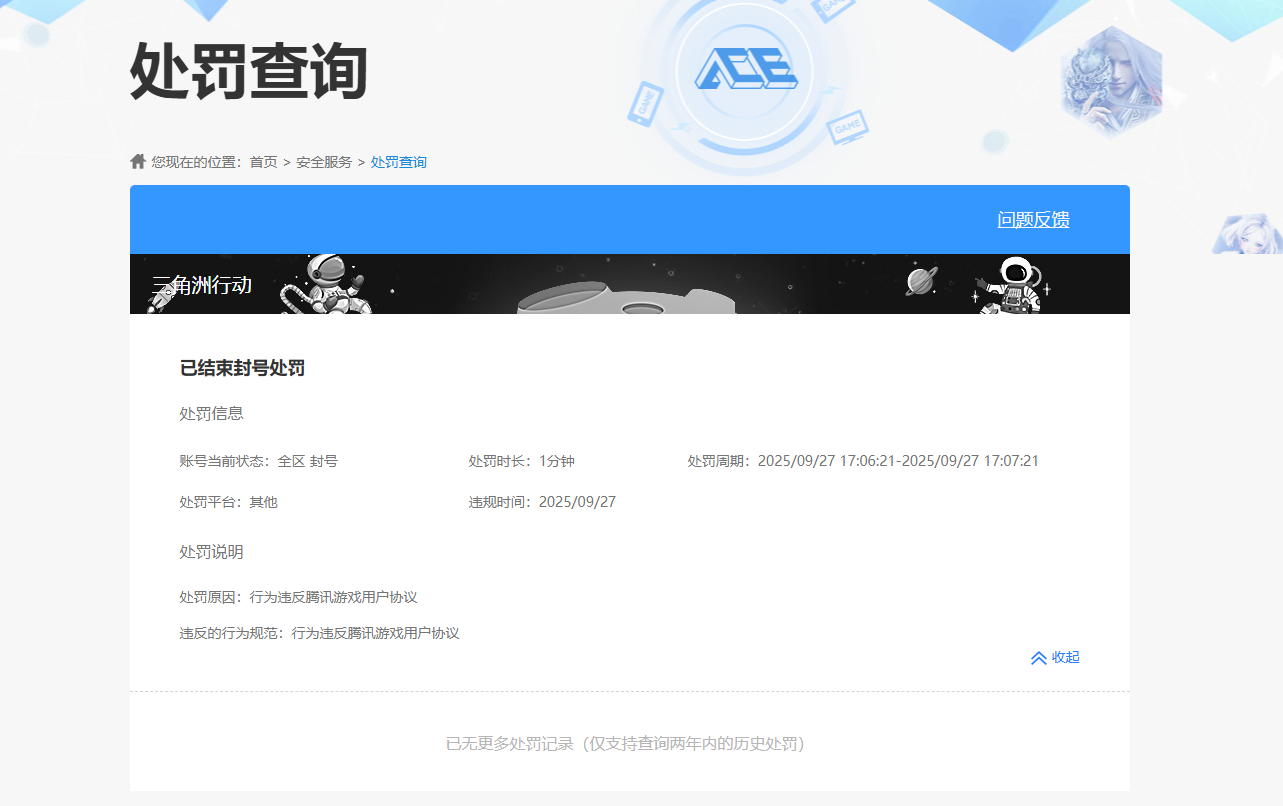
Task: Click the pointing astronaut on the banner's right side
Action: tap(1016, 283)
